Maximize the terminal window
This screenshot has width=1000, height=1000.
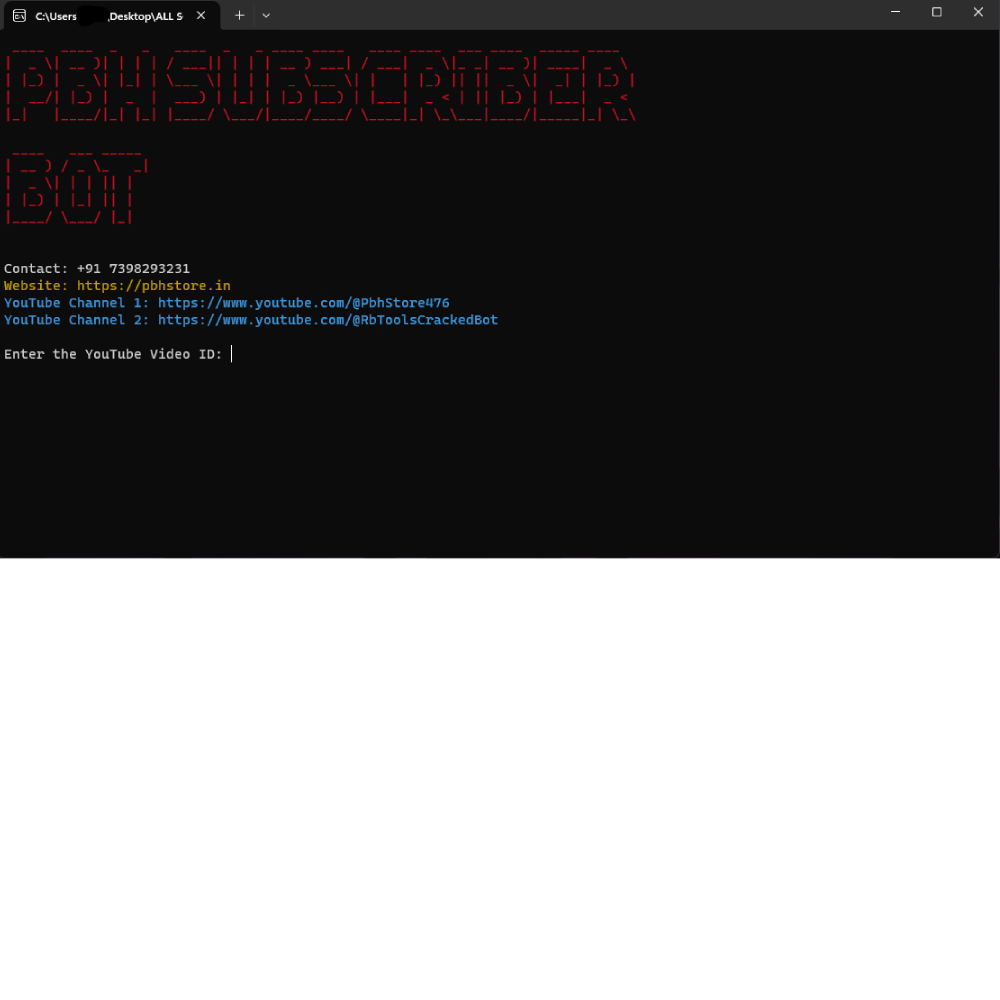[937, 12]
